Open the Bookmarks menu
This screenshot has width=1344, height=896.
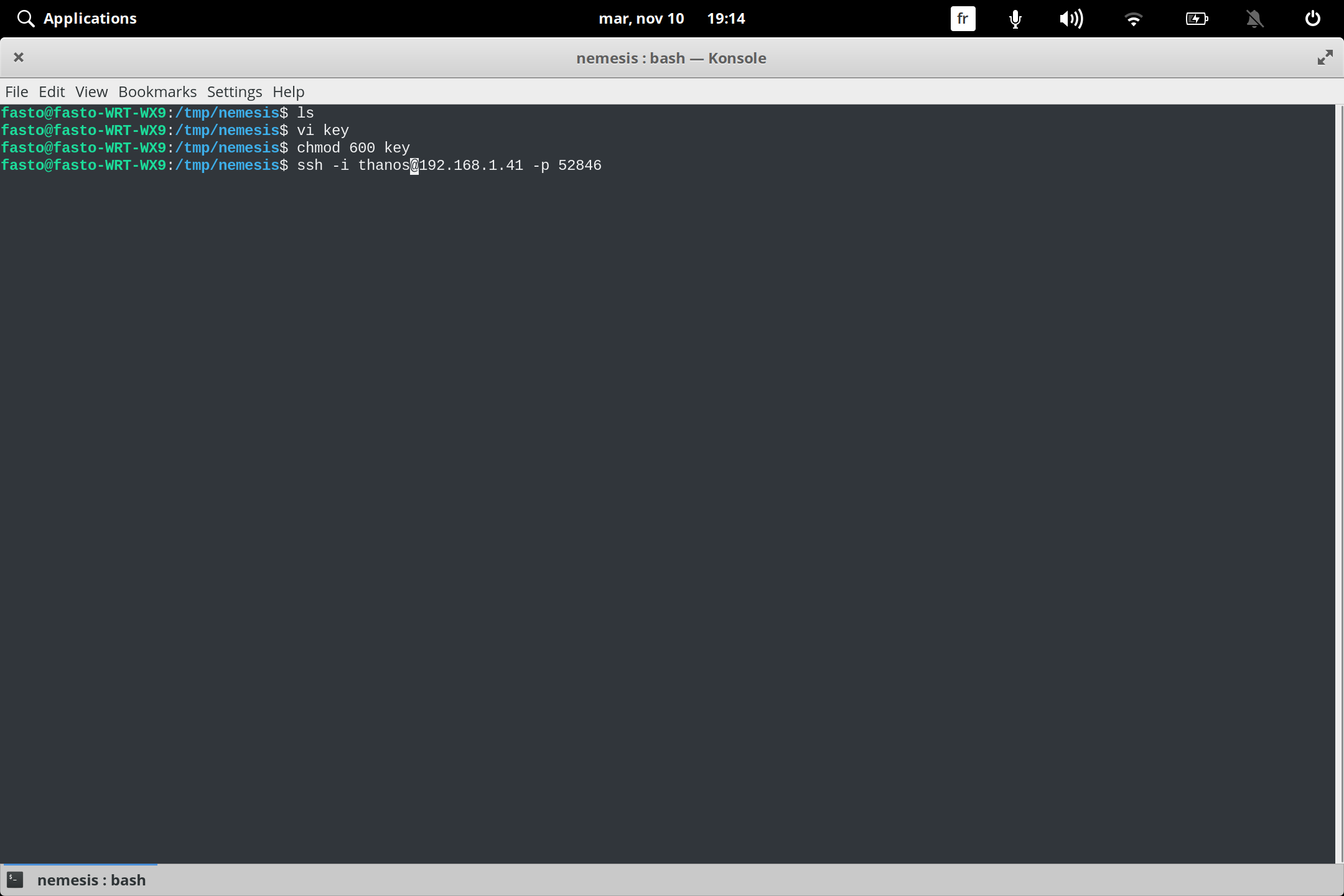click(157, 91)
